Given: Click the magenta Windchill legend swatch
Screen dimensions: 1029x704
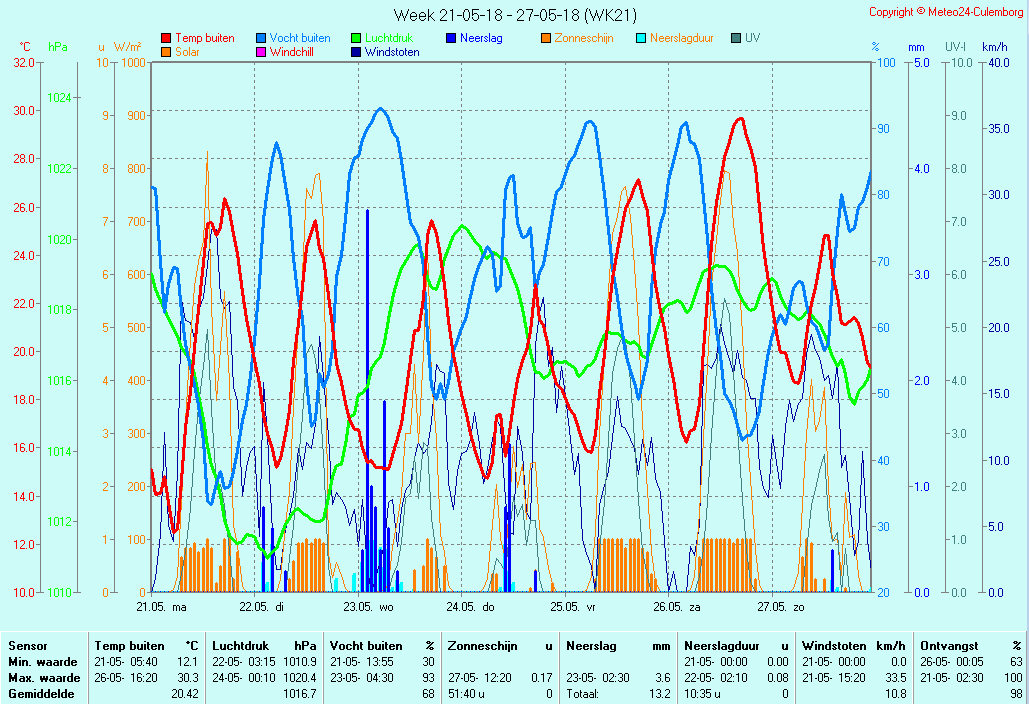Looking at the screenshot, I should pos(261,52).
